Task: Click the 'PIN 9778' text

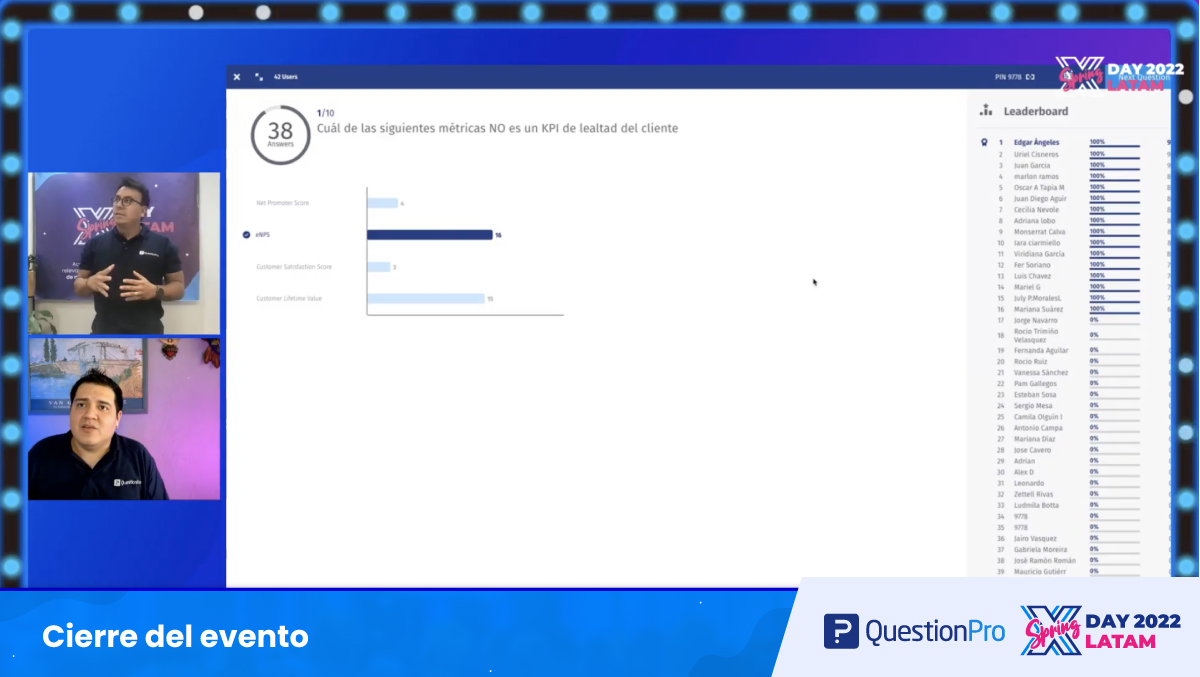Action: pos(1008,77)
